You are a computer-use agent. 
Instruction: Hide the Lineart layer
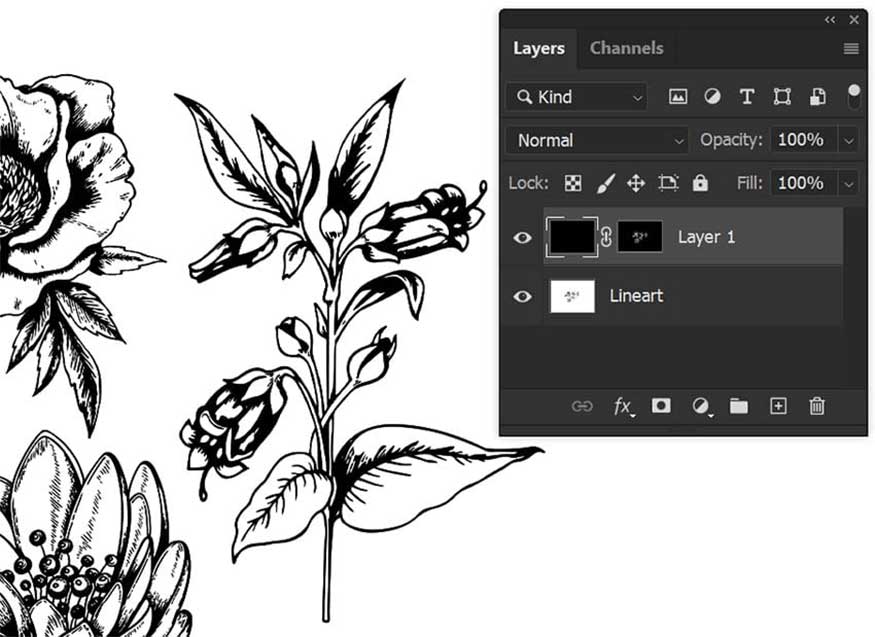522,296
